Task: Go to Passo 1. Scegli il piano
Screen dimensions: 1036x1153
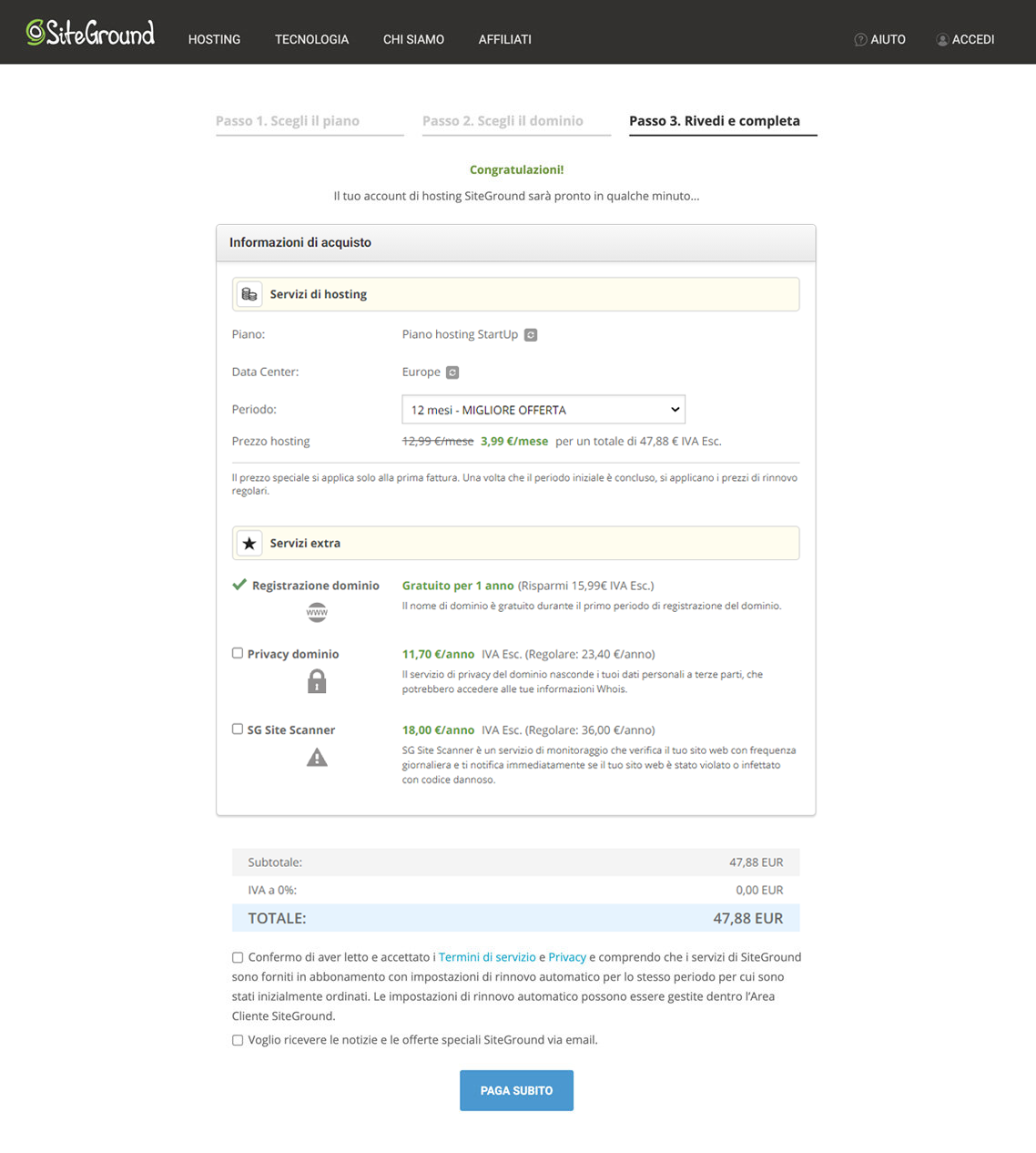Action: [x=288, y=121]
